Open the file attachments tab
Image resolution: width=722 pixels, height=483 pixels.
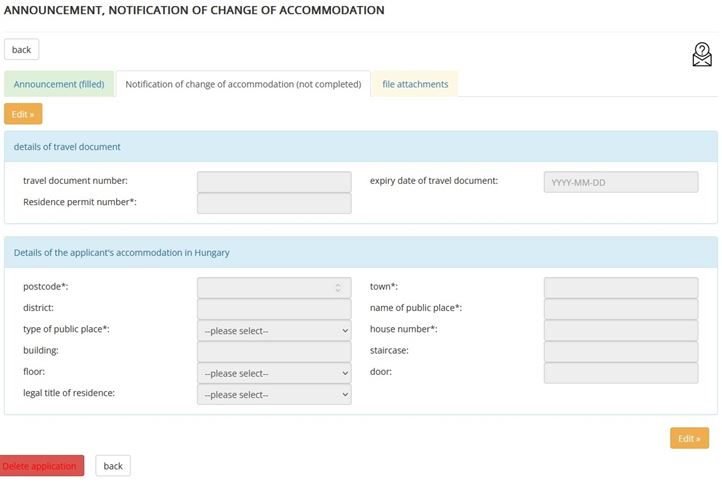(415, 84)
